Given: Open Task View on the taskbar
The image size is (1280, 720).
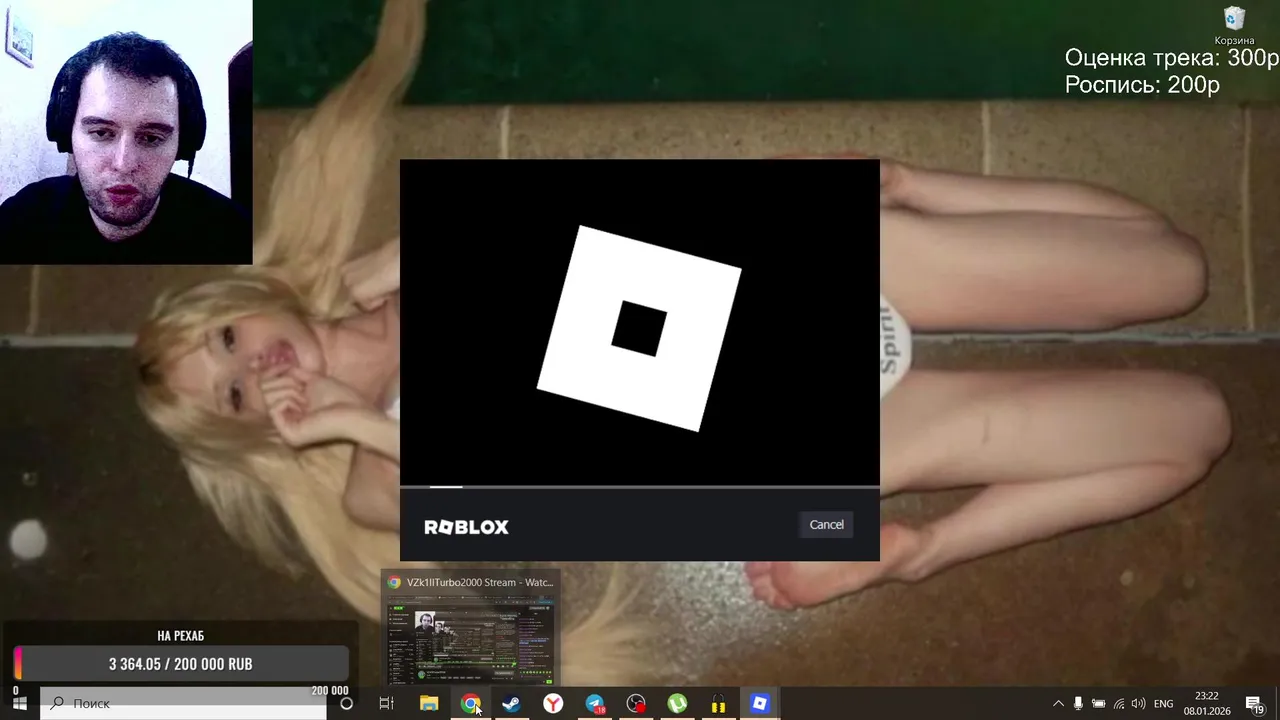Looking at the screenshot, I should [387, 703].
